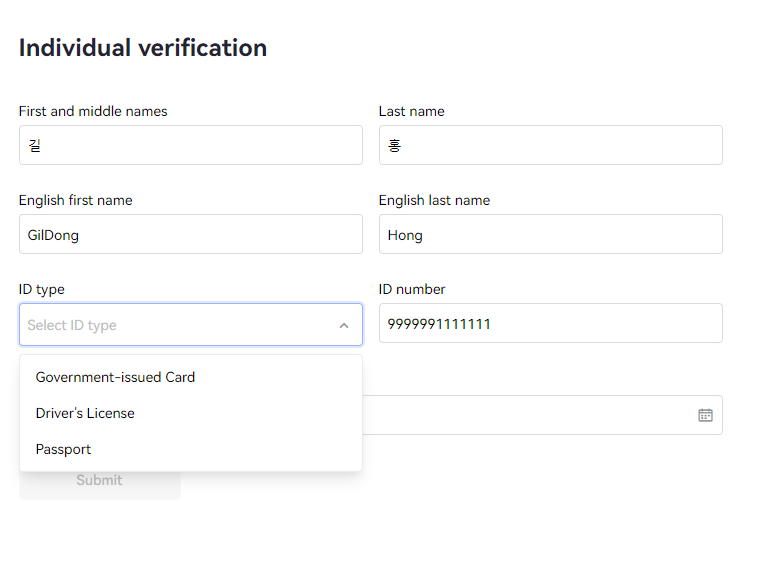
Task: Click the Last name label
Action: 412,111
